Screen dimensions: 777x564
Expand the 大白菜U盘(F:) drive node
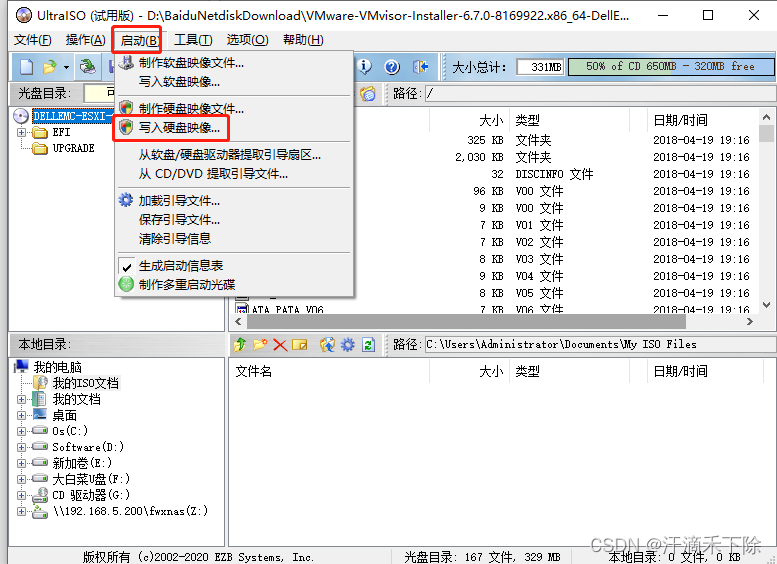click(x=21, y=479)
